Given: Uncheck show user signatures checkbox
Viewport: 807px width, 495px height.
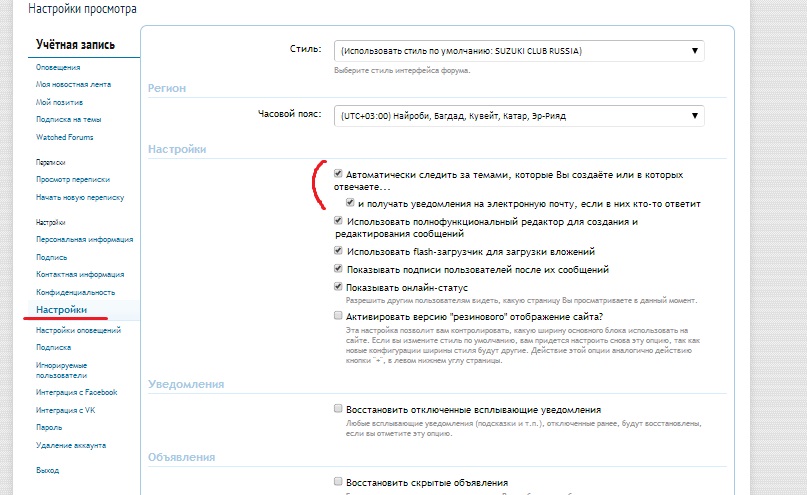Looking at the screenshot, I should (x=339, y=269).
